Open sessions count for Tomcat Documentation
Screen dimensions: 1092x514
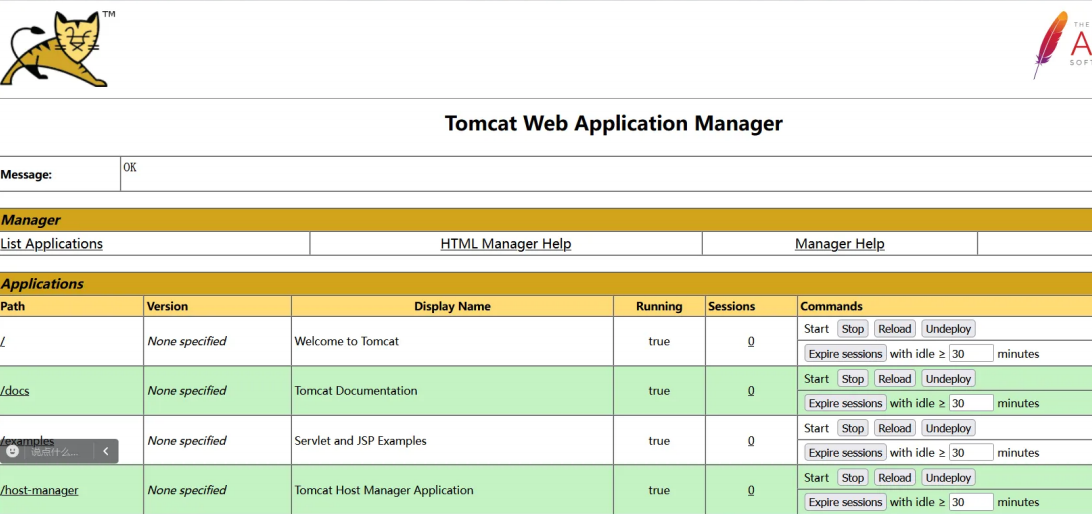pos(751,391)
